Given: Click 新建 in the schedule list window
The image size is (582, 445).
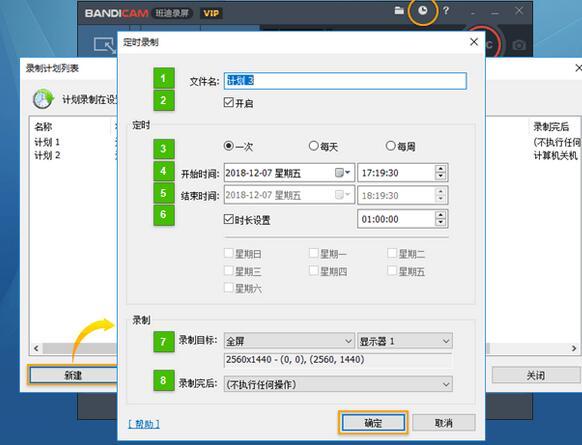Looking at the screenshot, I should (x=73, y=375).
